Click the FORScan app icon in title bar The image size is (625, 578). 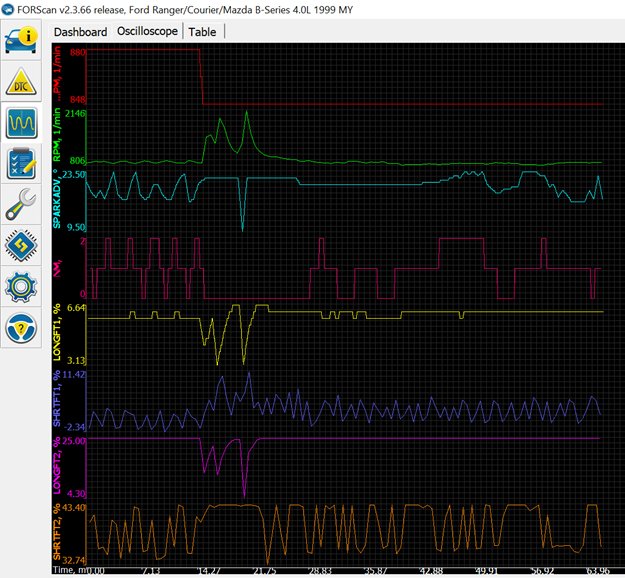click(x=9, y=9)
